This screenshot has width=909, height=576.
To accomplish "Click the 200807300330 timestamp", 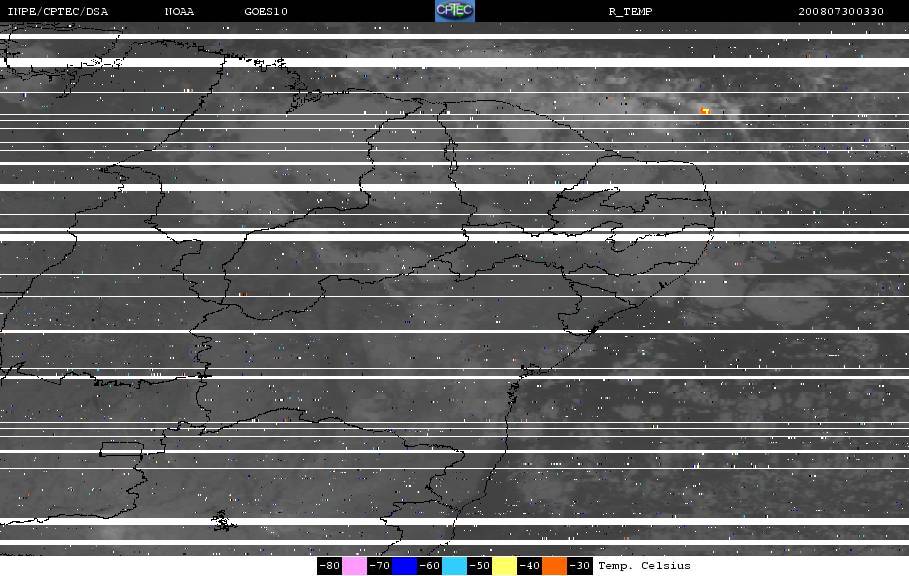I will 841,12.
